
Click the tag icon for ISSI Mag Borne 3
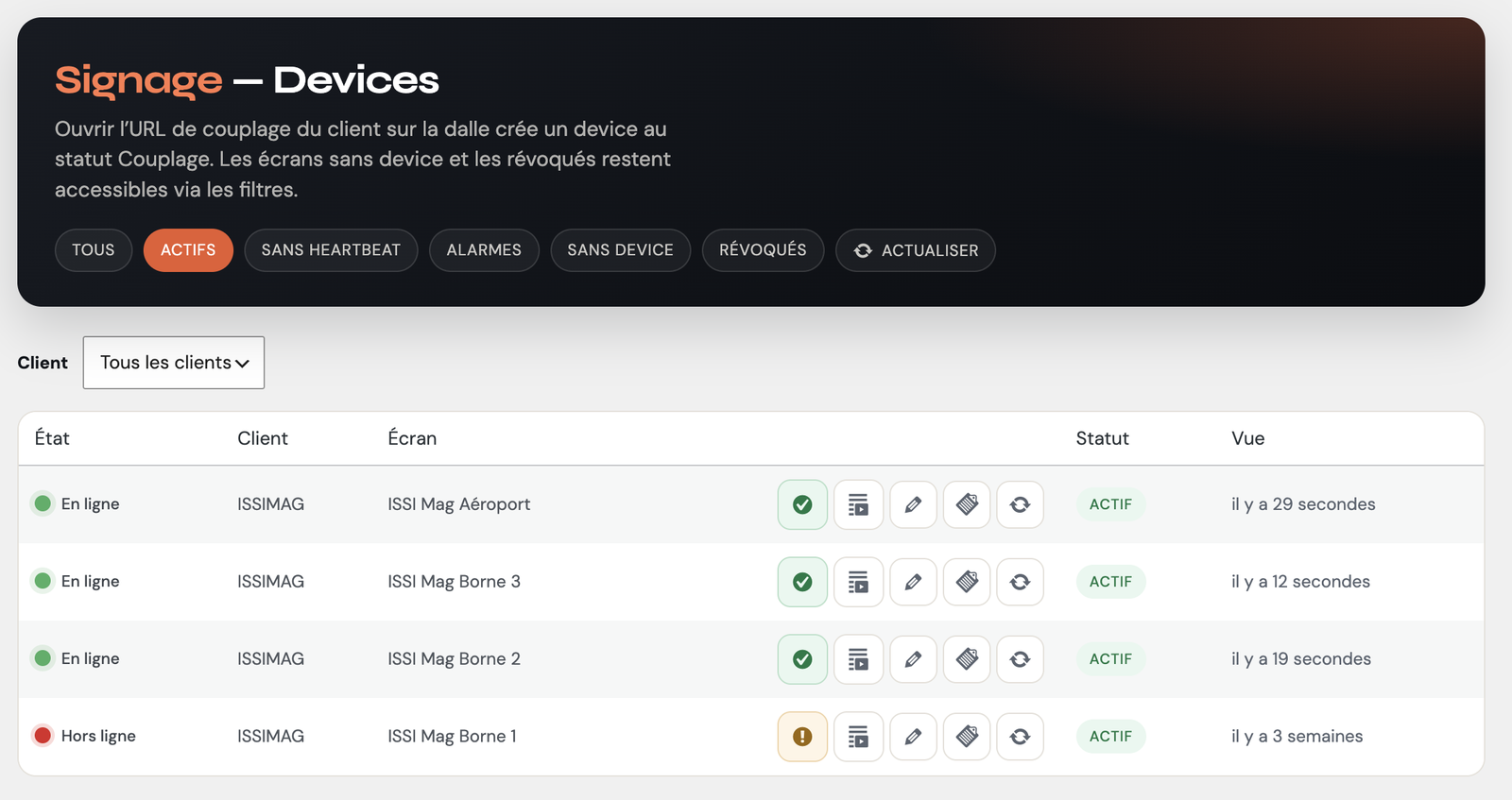point(967,582)
